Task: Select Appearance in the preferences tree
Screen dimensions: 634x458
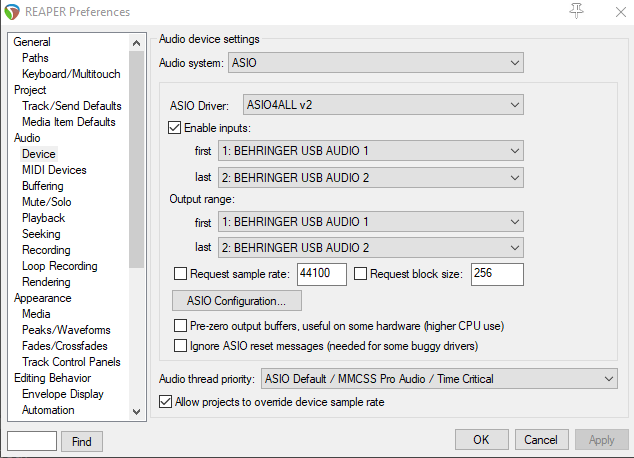Action: (x=42, y=298)
